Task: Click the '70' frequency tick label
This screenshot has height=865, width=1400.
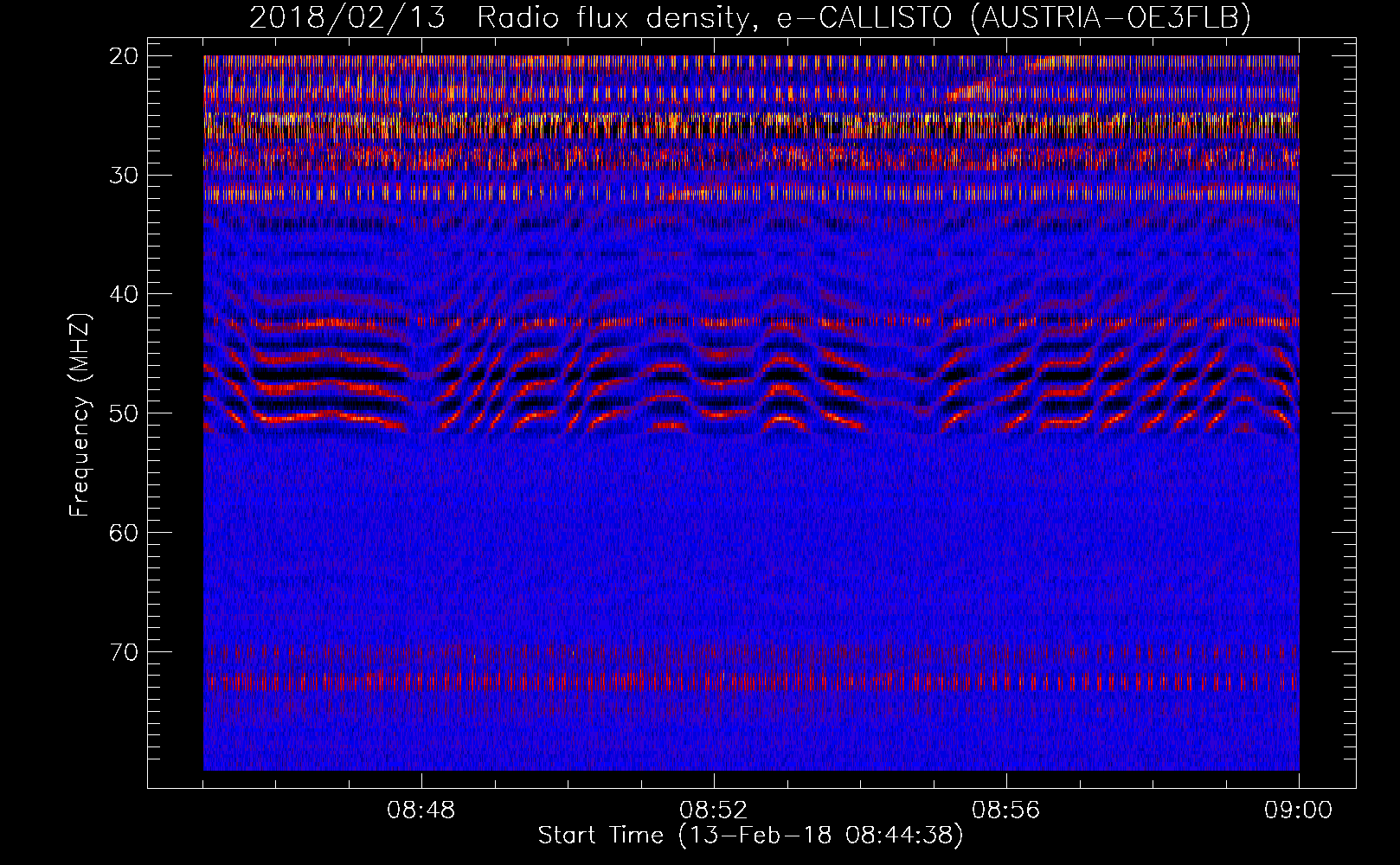Action: [x=125, y=652]
